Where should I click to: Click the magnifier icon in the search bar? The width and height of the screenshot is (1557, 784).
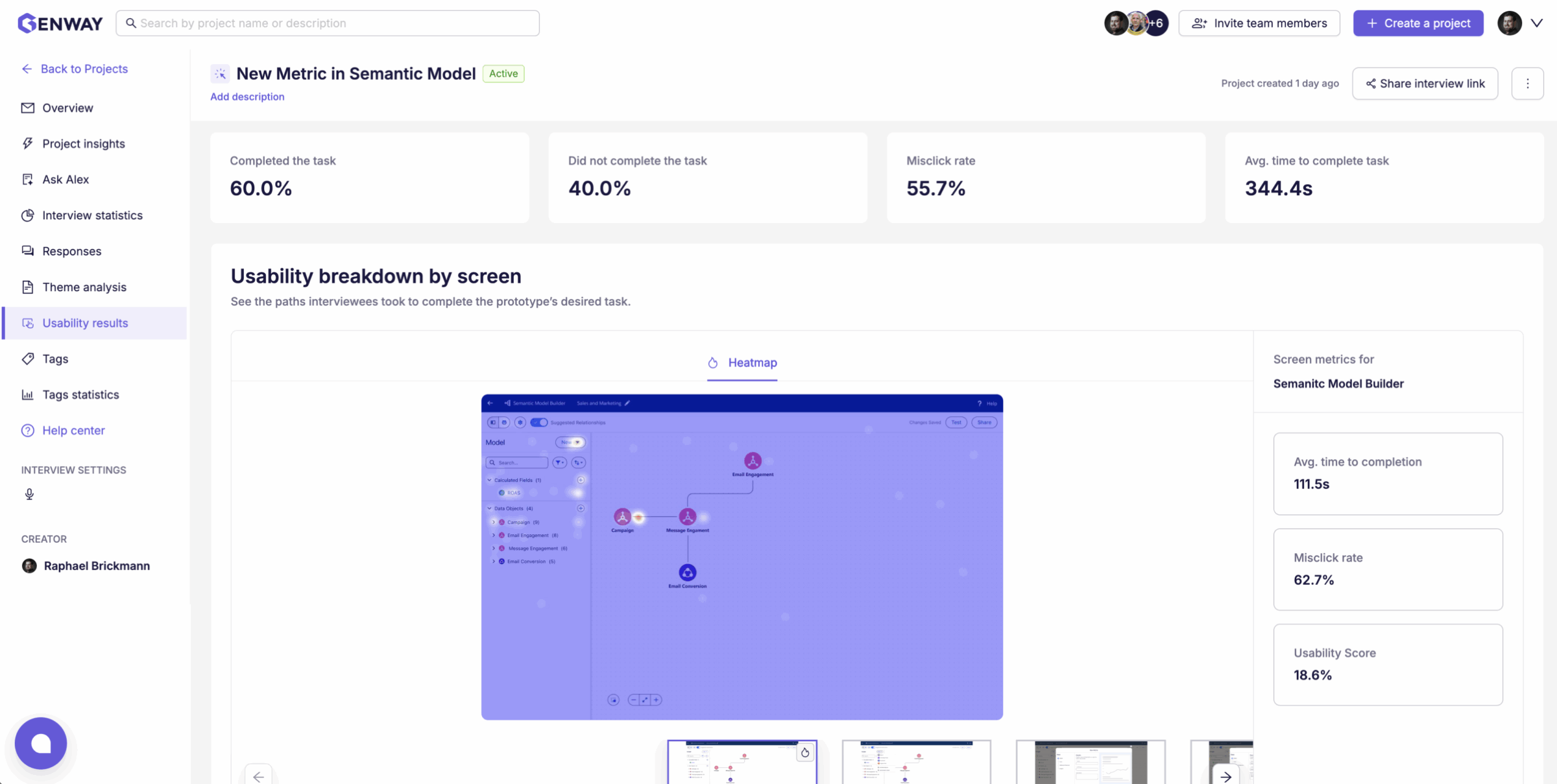click(x=131, y=23)
